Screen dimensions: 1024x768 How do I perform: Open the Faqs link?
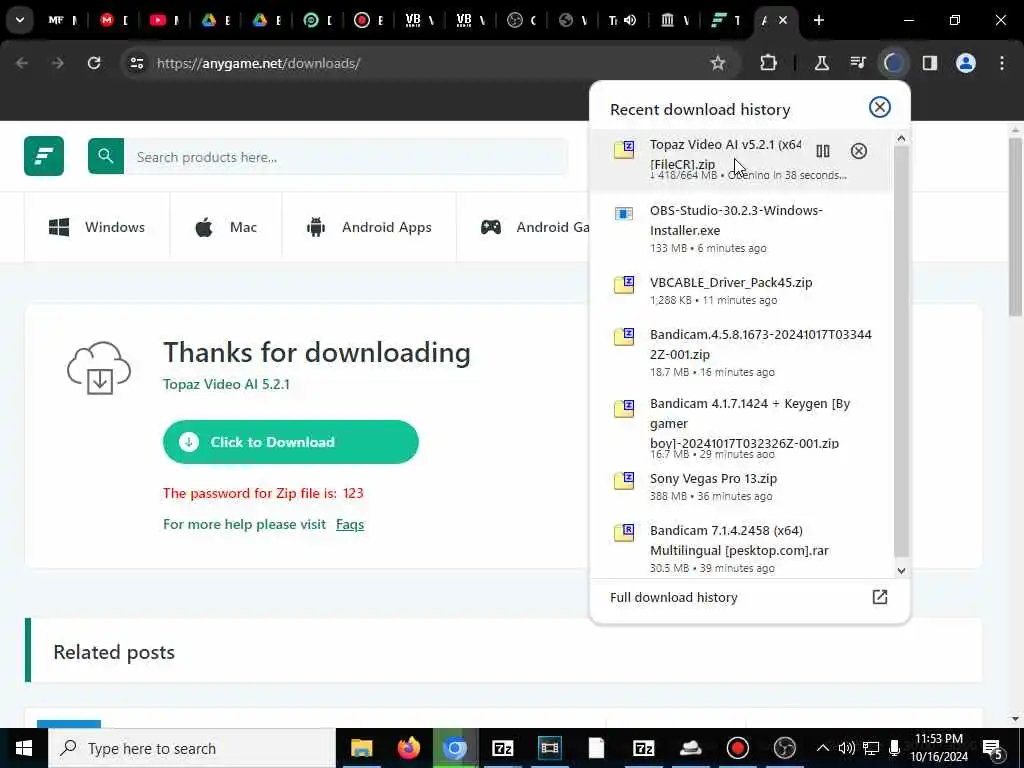350,524
